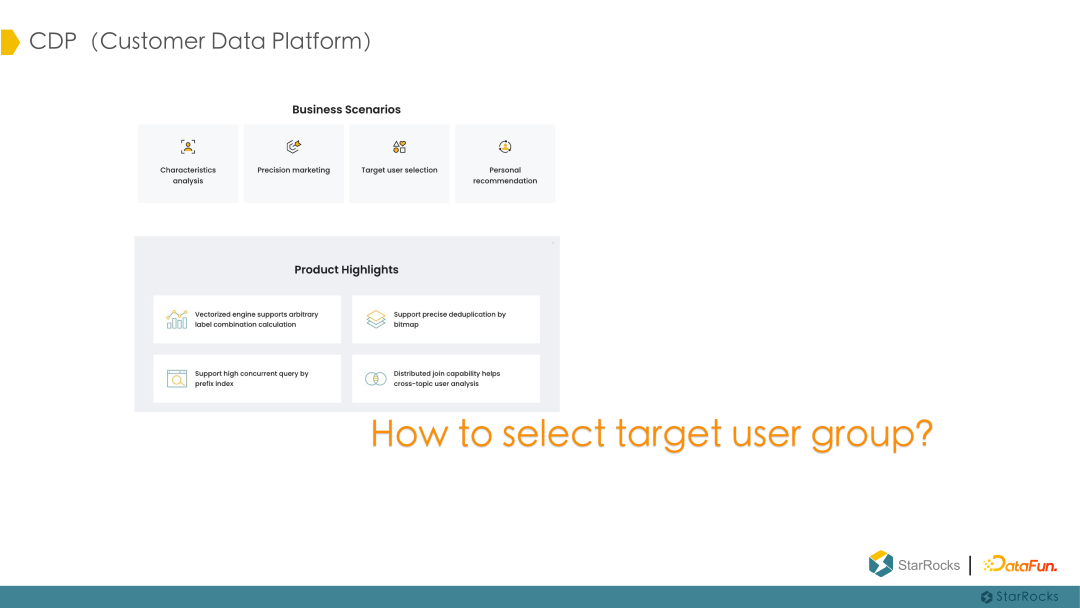Screen dimensions: 1080x608
Task: Click the 'Business Scenarios' heading
Action: click(x=346, y=109)
